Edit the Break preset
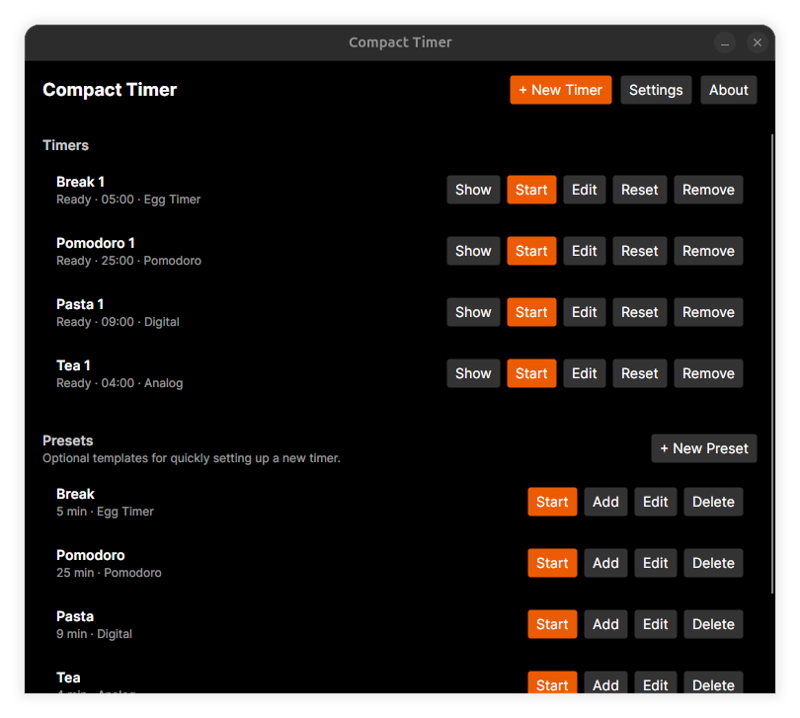Screen dimensions: 800x718 pyautogui.click(x=655, y=502)
